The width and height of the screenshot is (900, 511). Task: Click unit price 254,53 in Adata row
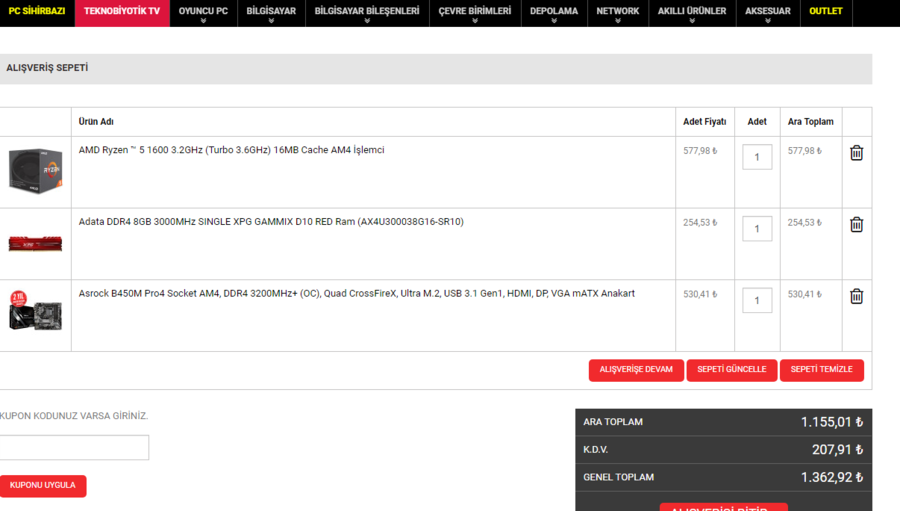(x=700, y=223)
